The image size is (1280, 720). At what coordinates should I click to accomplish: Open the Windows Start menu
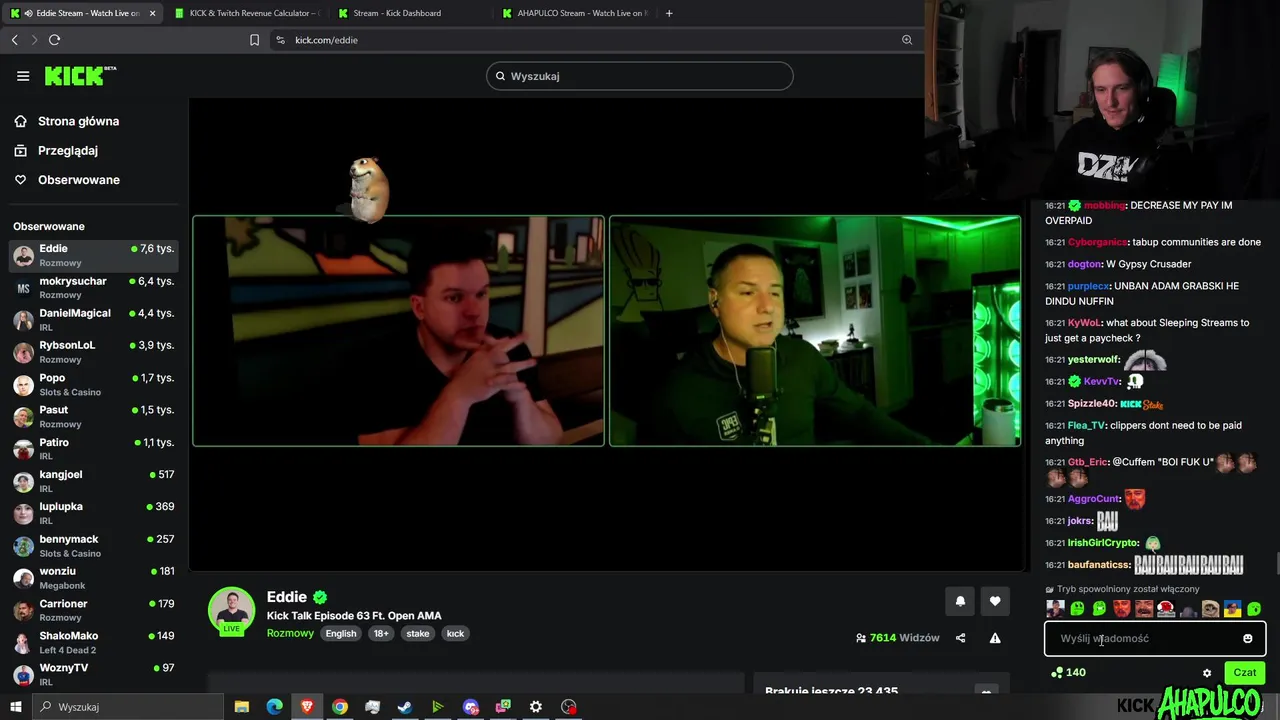(15, 707)
